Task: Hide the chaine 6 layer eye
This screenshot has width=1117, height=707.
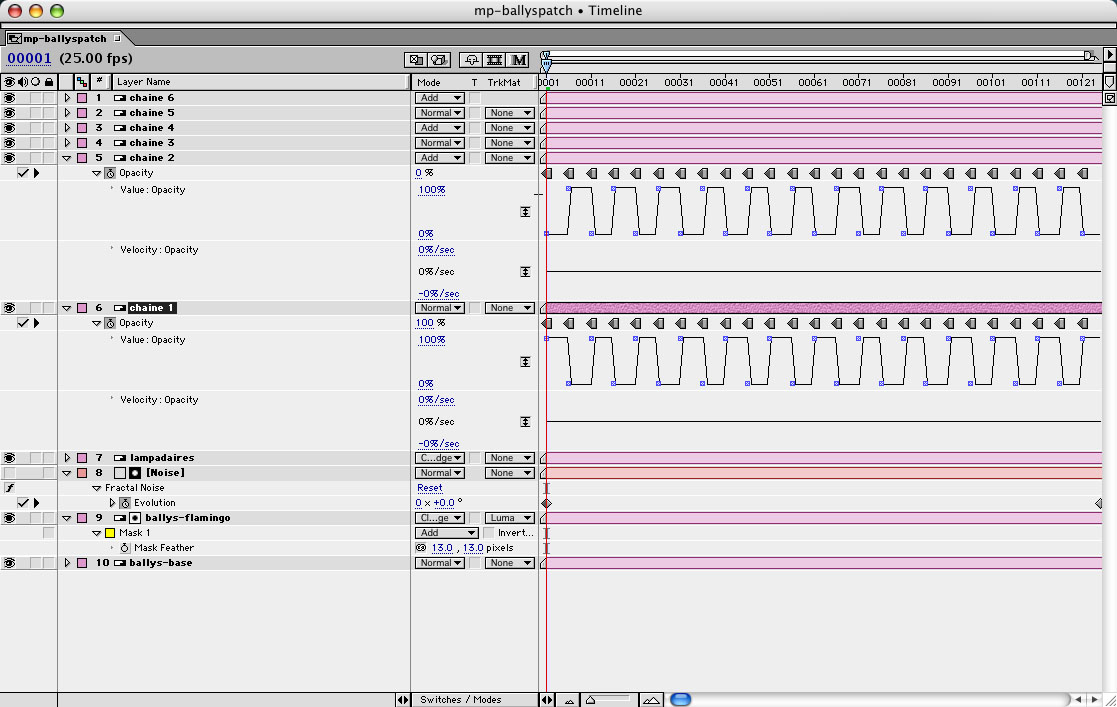Action: (x=9, y=98)
